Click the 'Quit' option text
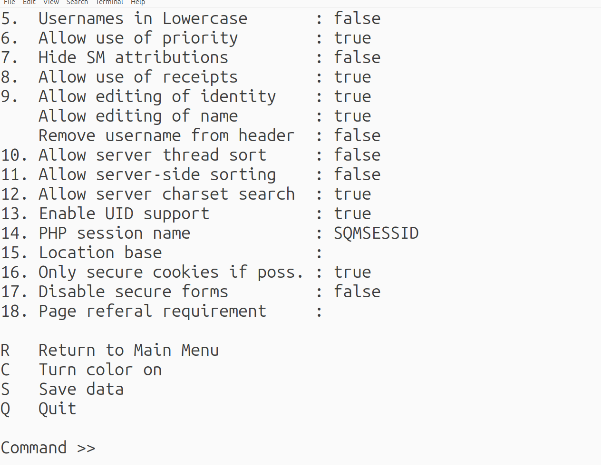Image resolution: width=601 pixels, height=465 pixels. coord(57,409)
